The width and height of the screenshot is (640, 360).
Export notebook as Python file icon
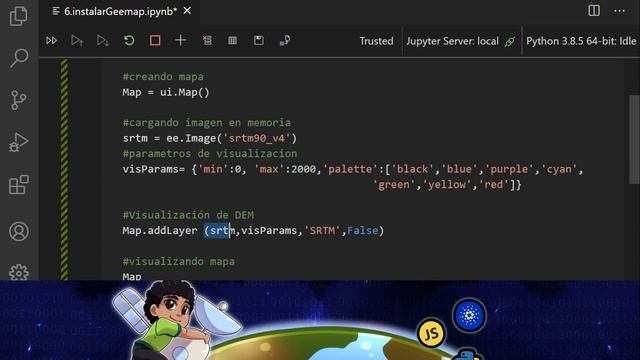point(284,40)
